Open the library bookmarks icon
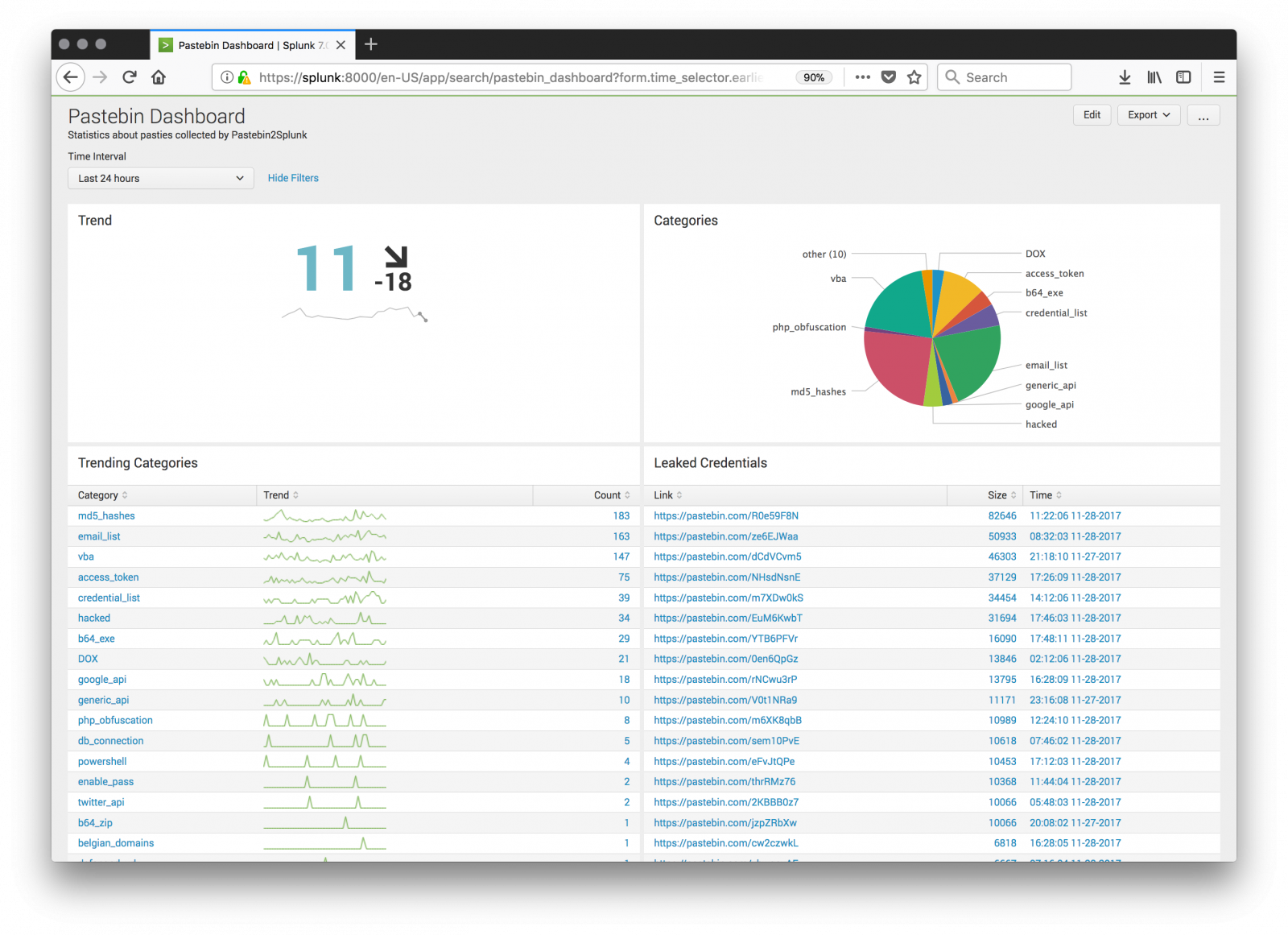 [1154, 77]
